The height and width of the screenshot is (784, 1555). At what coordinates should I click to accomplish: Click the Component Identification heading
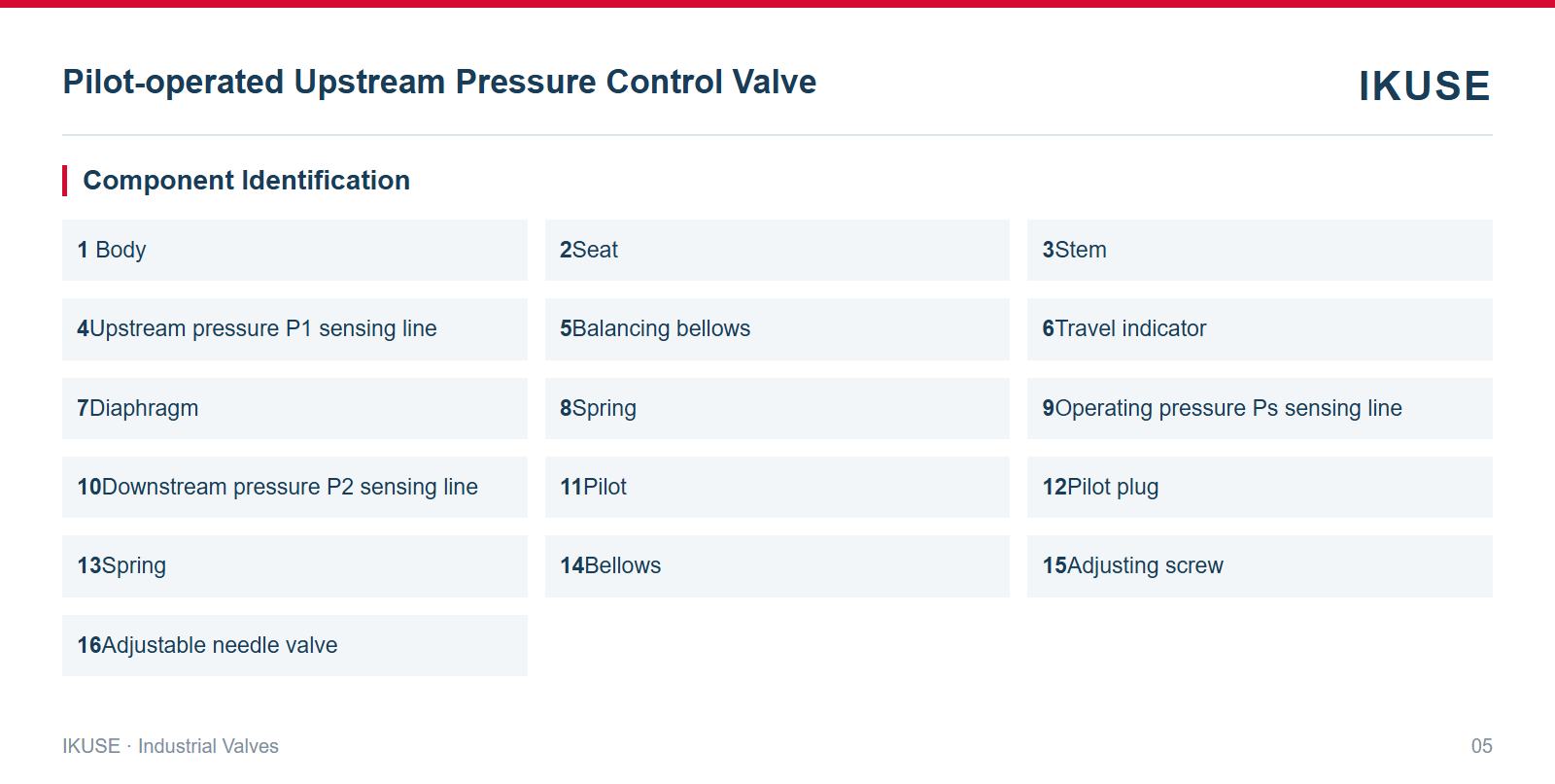point(246,181)
